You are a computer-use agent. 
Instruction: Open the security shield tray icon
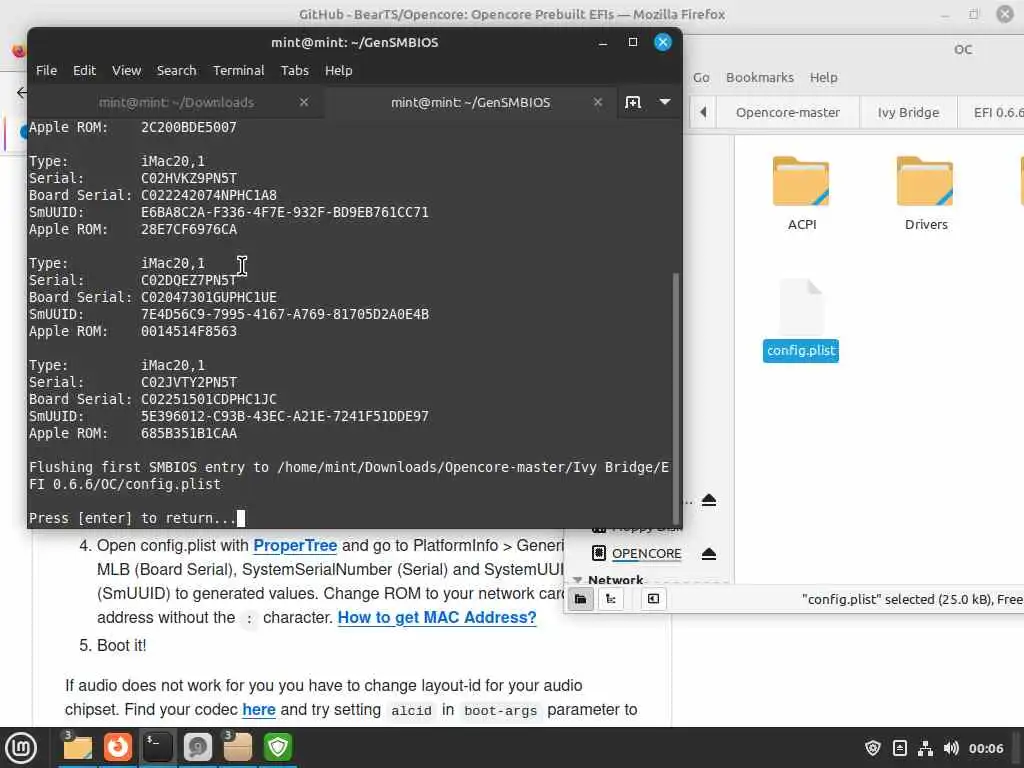(x=872, y=748)
